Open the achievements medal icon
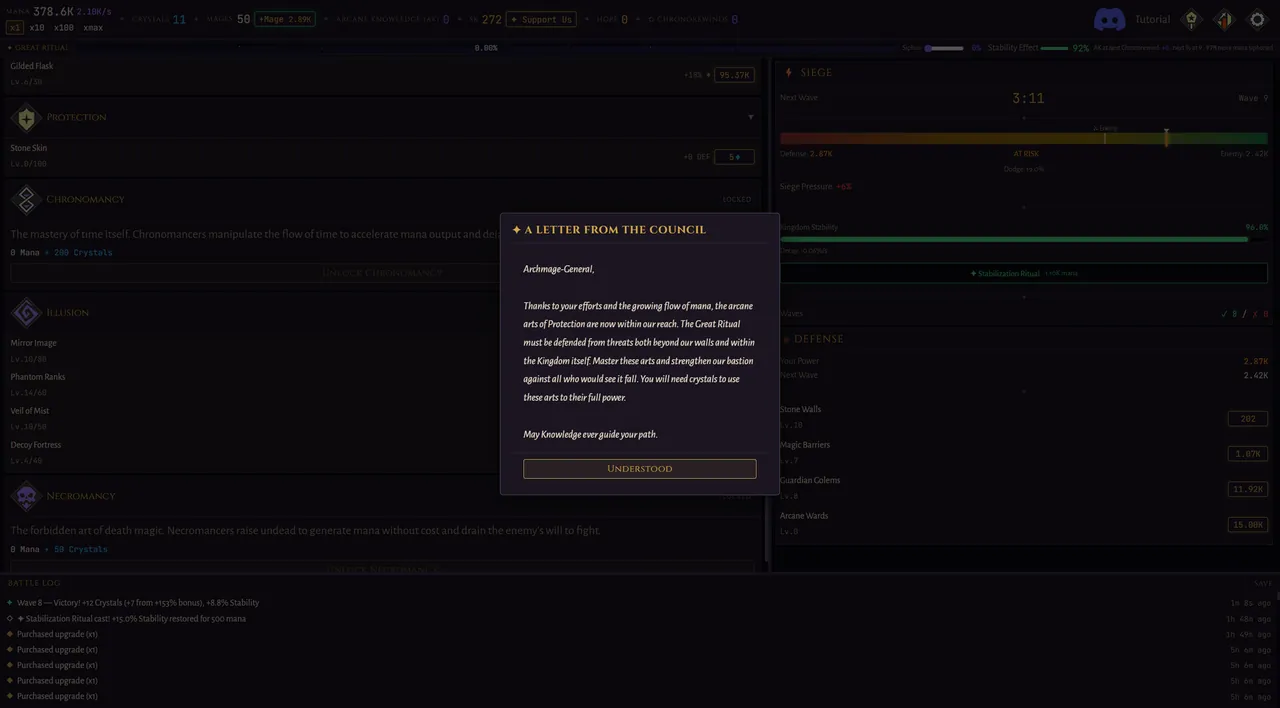 1191,19
